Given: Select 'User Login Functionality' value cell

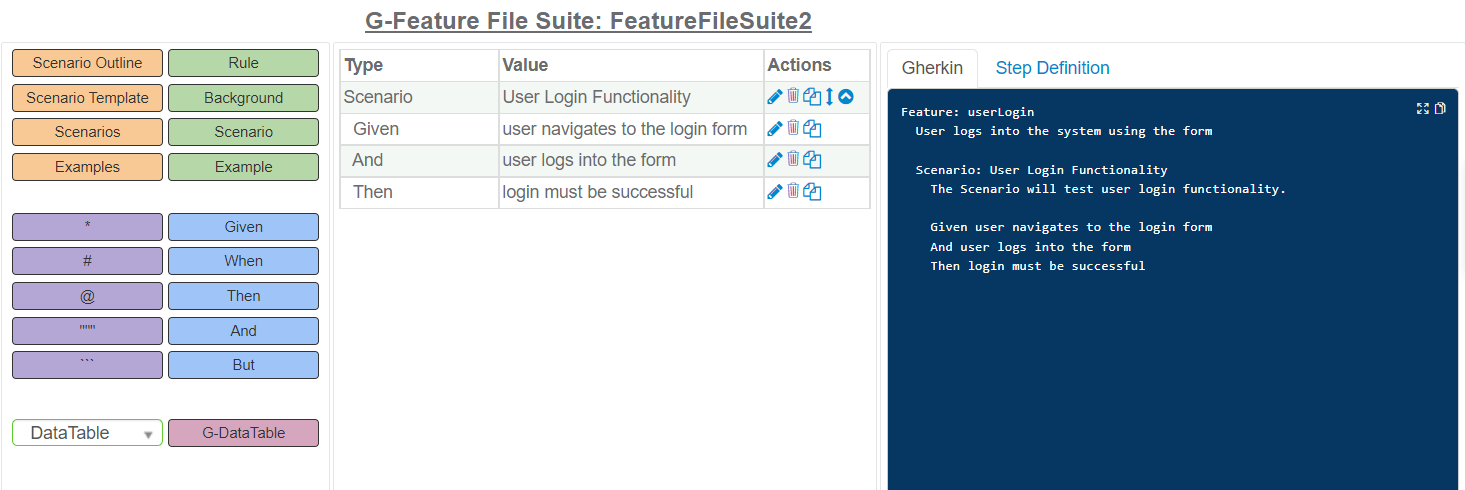Looking at the screenshot, I should pos(631,97).
